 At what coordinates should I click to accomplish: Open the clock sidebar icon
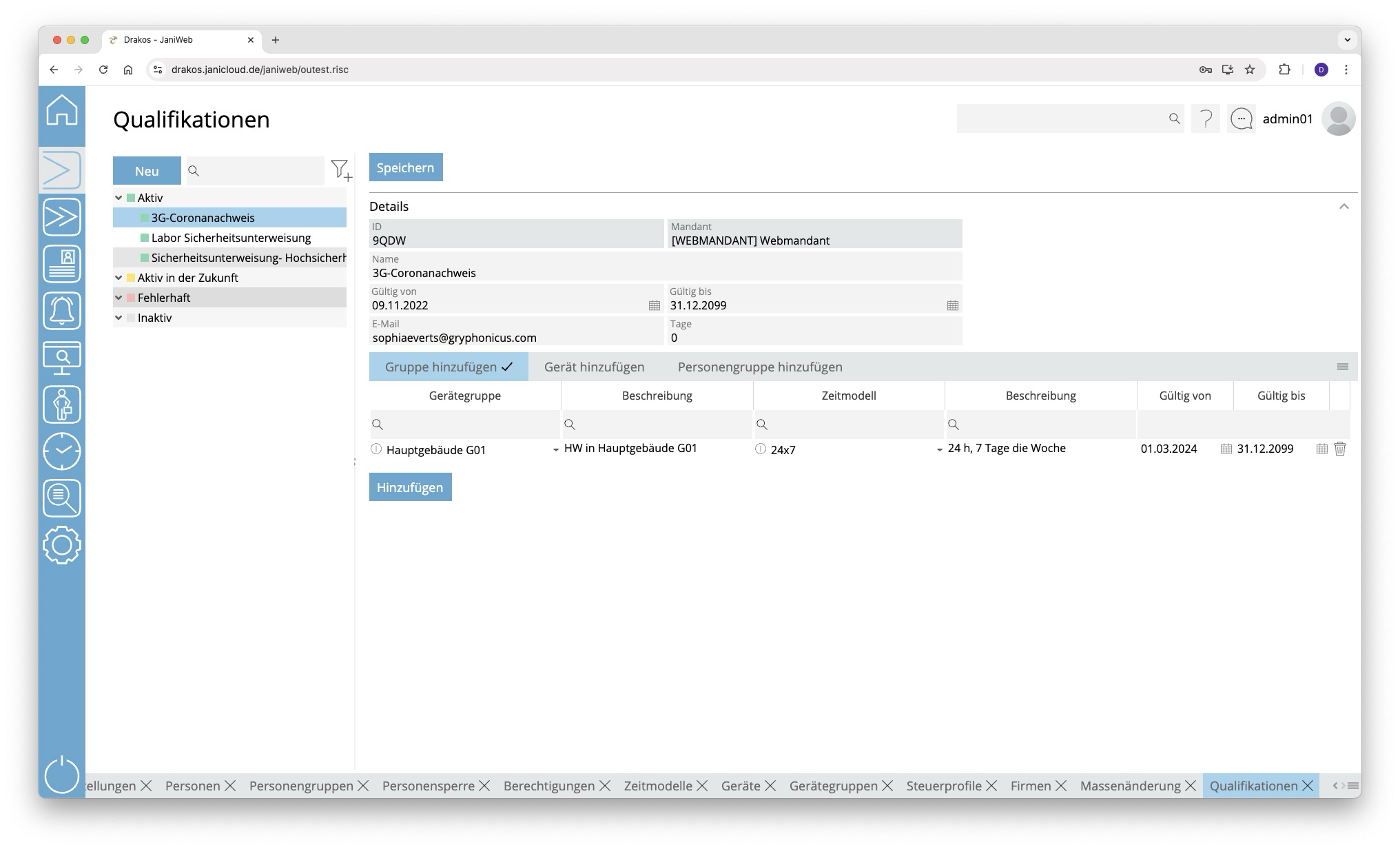(x=62, y=451)
